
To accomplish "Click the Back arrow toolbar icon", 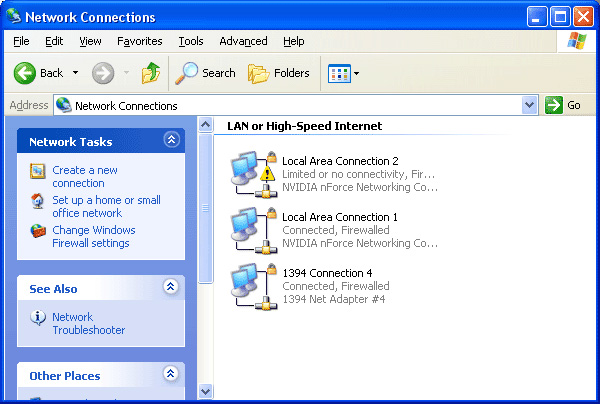I will pos(26,73).
